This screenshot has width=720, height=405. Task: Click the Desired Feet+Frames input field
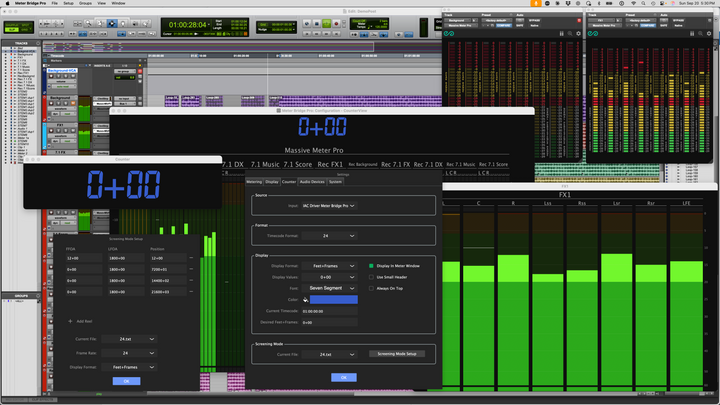tap(329, 322)
